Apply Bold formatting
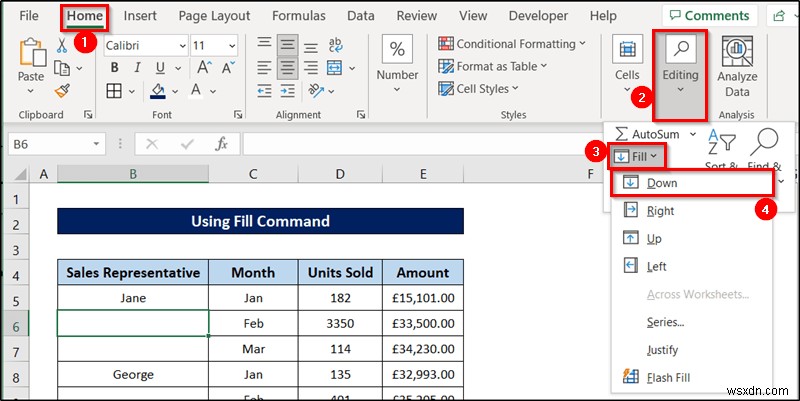800x401 pixels. click(115, 68)
